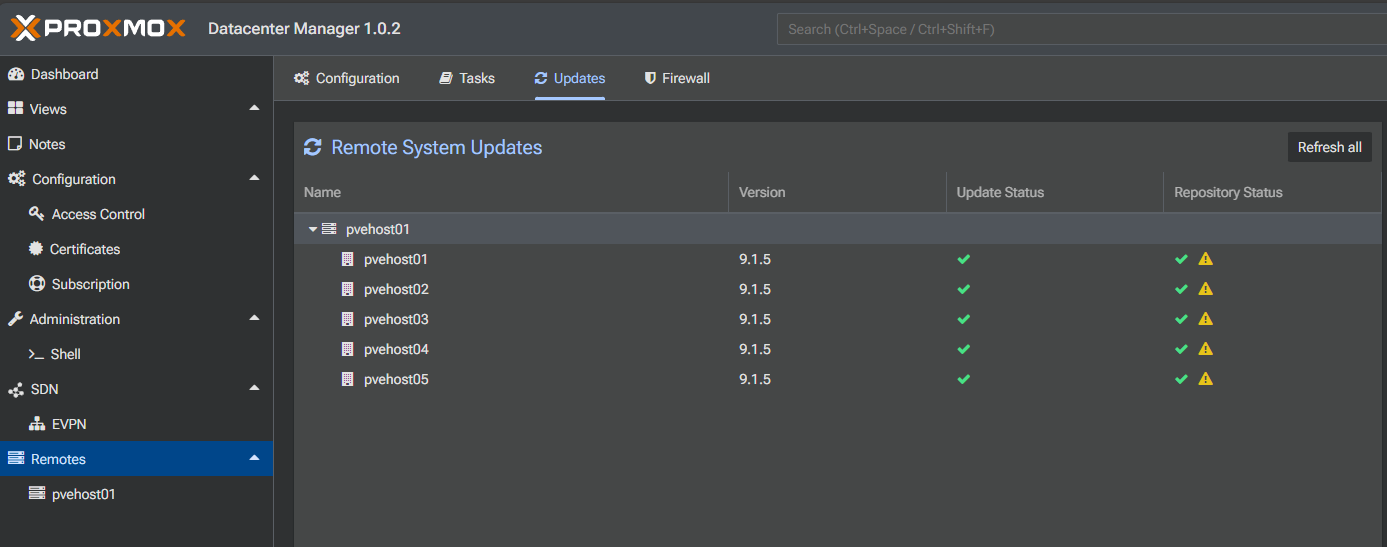Click the Views grid icon
The width and height of the screenshot is (1387, 547).
coord(15,109)
